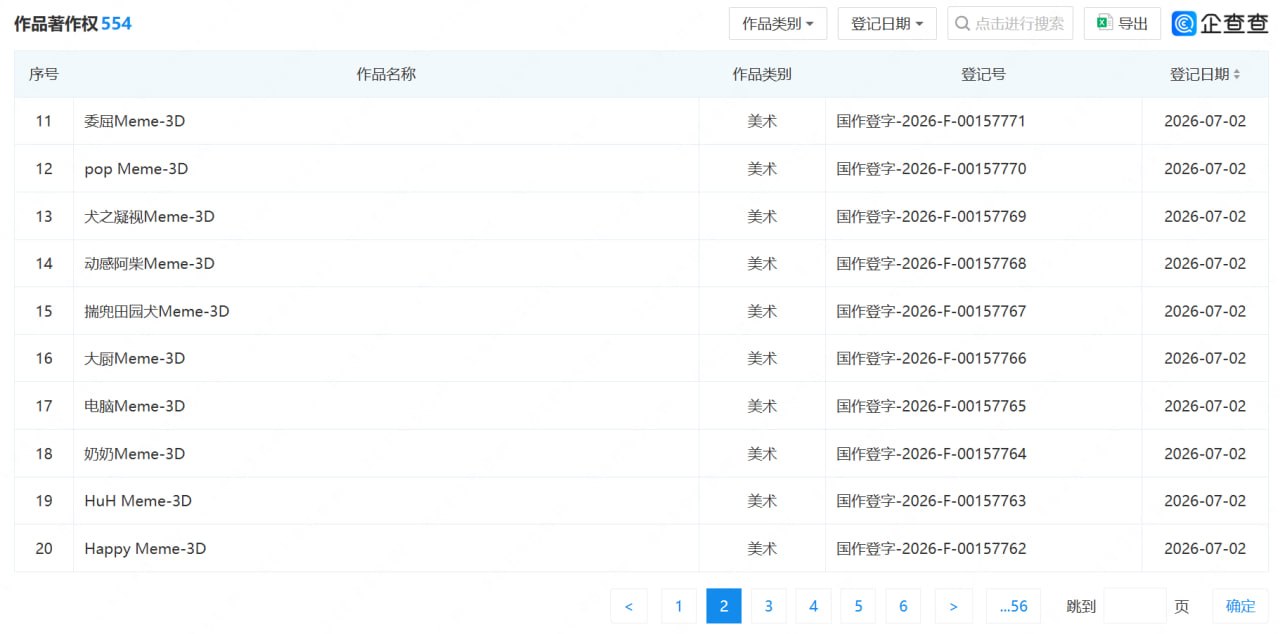Click the 确定 jump confirm button
Image resolution: width=1280 pixels, height=634 pixels.
point(1241,606)
